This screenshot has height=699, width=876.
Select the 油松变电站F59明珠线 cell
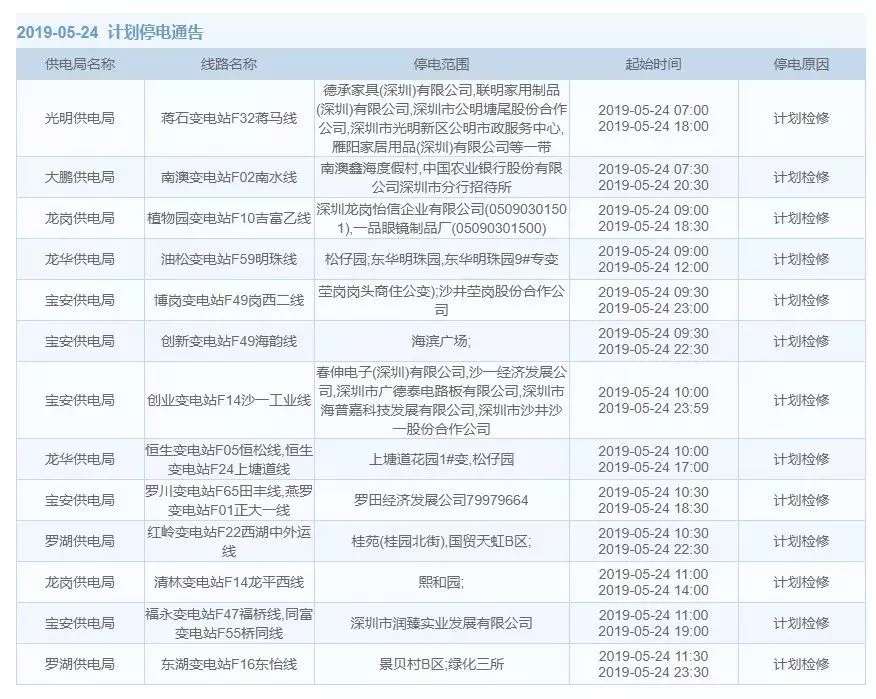point(229,259)
